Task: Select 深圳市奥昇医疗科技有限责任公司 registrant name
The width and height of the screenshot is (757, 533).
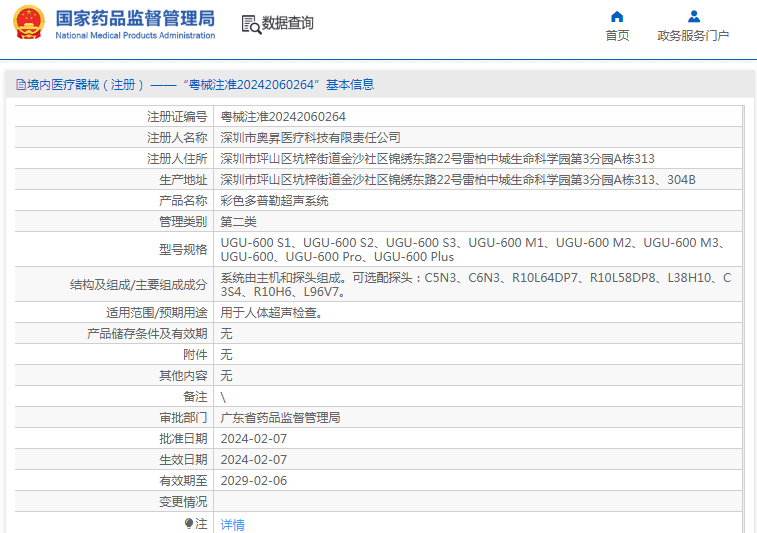Action: tap(310, 138)
